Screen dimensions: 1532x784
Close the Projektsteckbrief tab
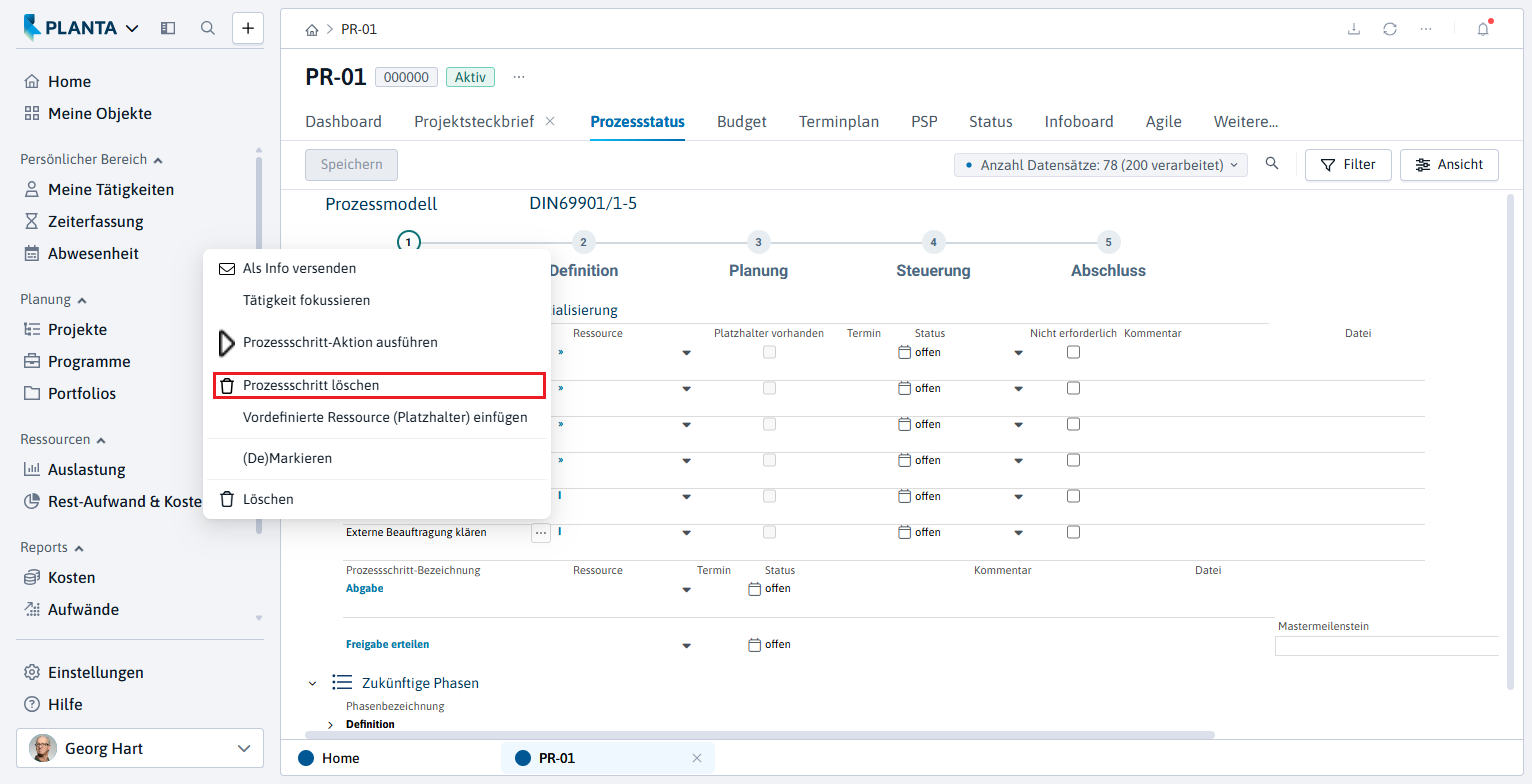pos(550,121)
